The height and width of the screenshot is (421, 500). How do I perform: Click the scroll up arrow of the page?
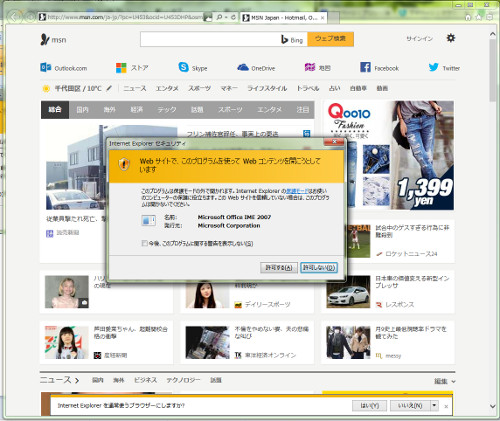[493, 34]
